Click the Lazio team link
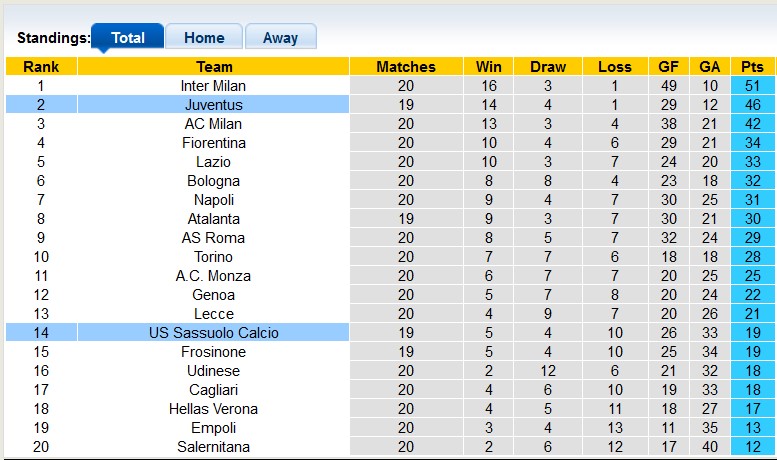 (x=214, y=162)
